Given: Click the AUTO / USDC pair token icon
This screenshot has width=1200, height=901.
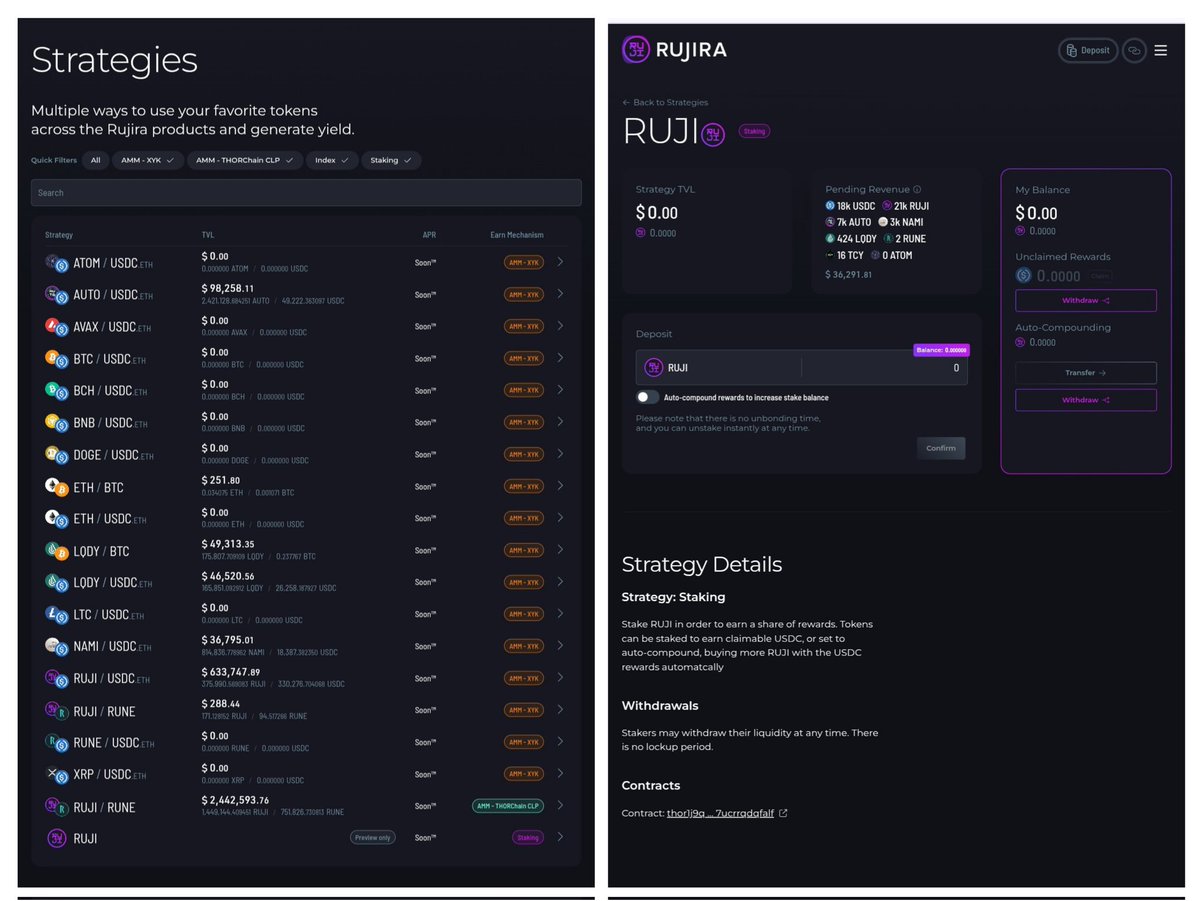Looking at the screenshot, I should [57, 294].
